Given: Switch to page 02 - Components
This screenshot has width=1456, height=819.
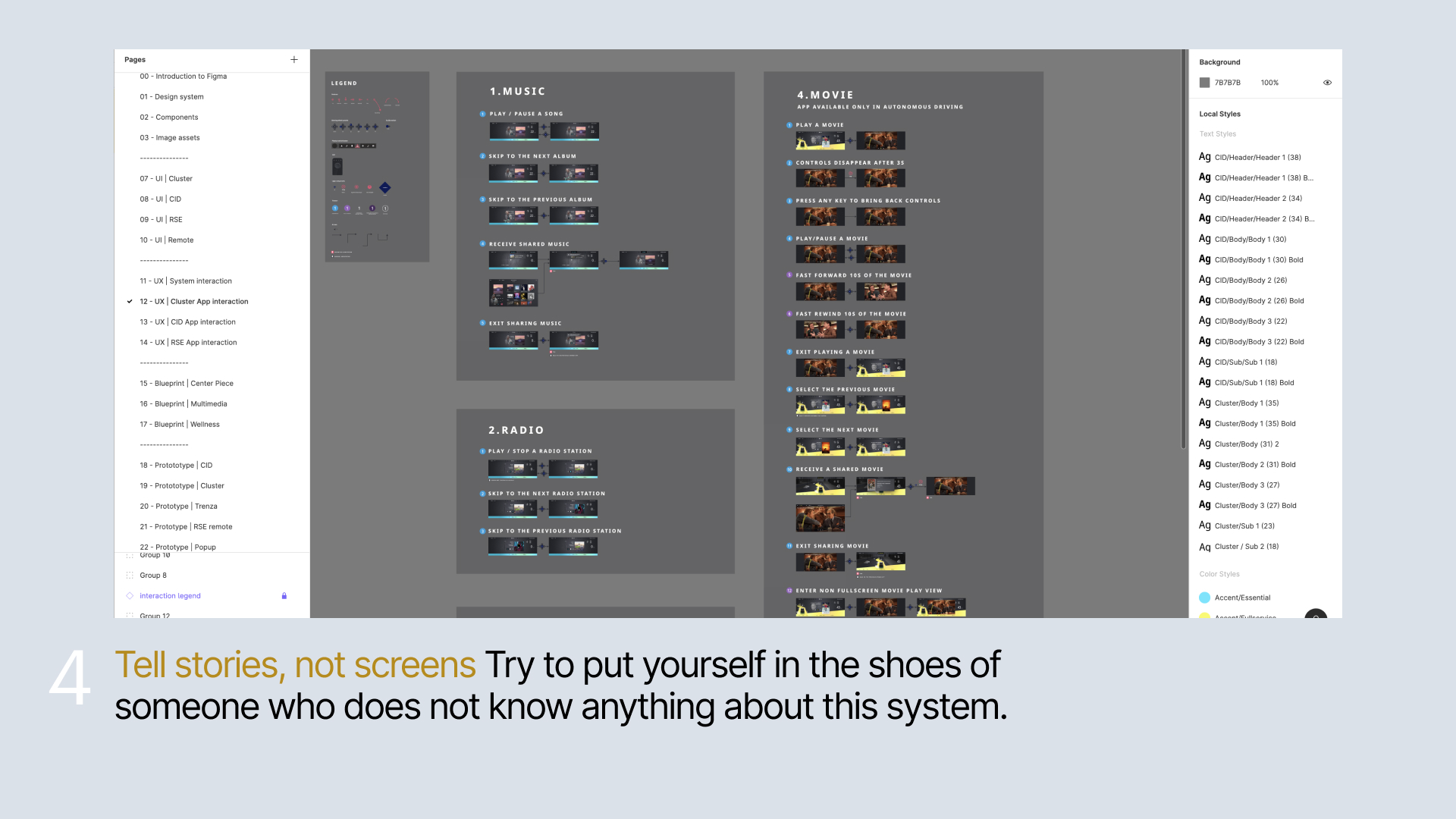Looking at the screenshot, I should click(168, 118).
